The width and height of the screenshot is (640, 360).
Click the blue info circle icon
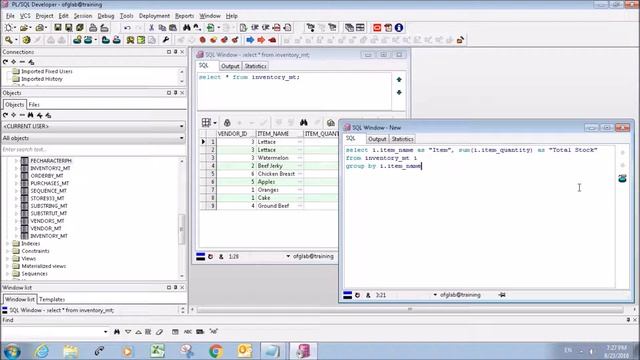[x=399, y=28]
